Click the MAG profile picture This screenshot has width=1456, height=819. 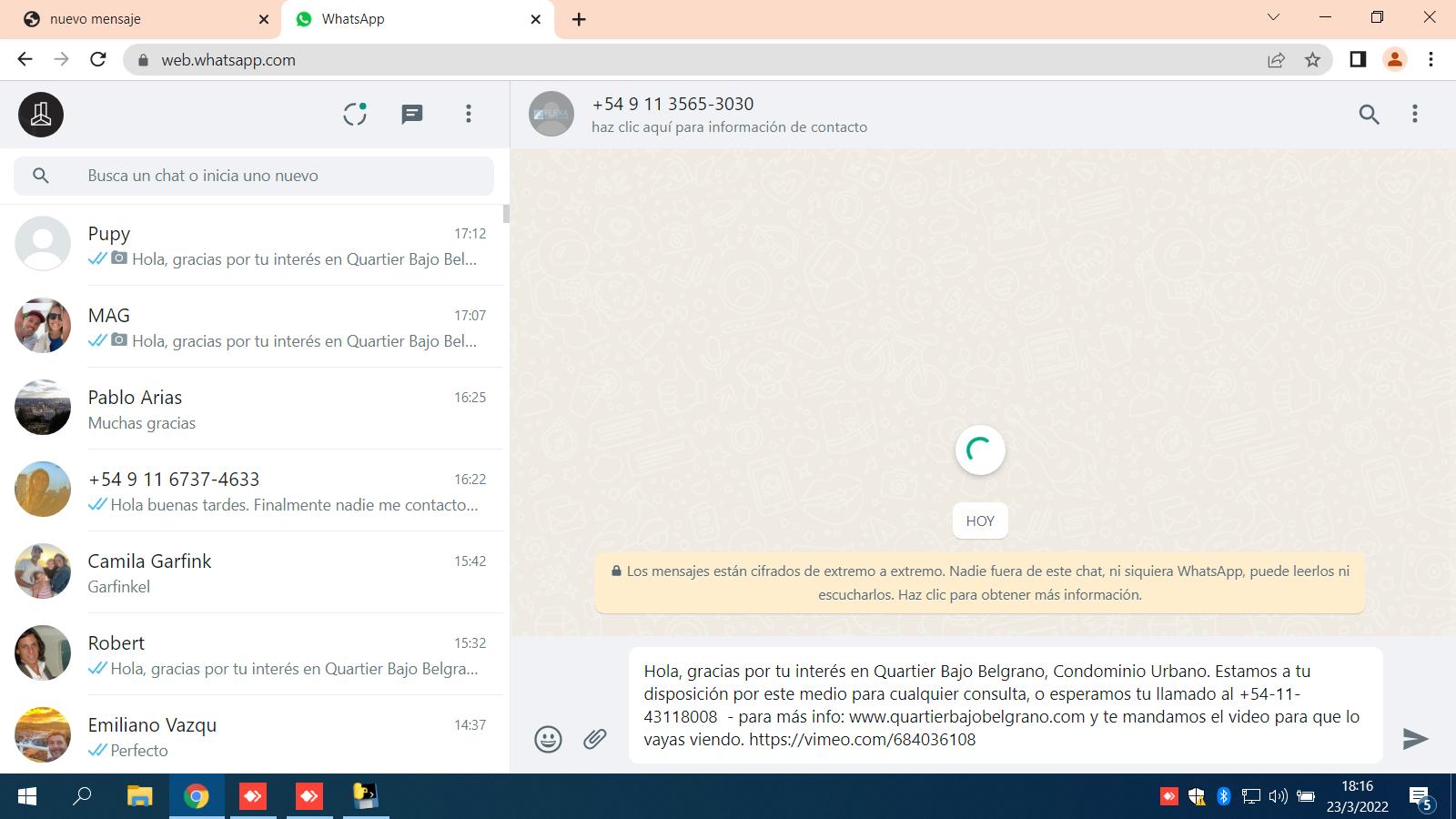(43, 326)
